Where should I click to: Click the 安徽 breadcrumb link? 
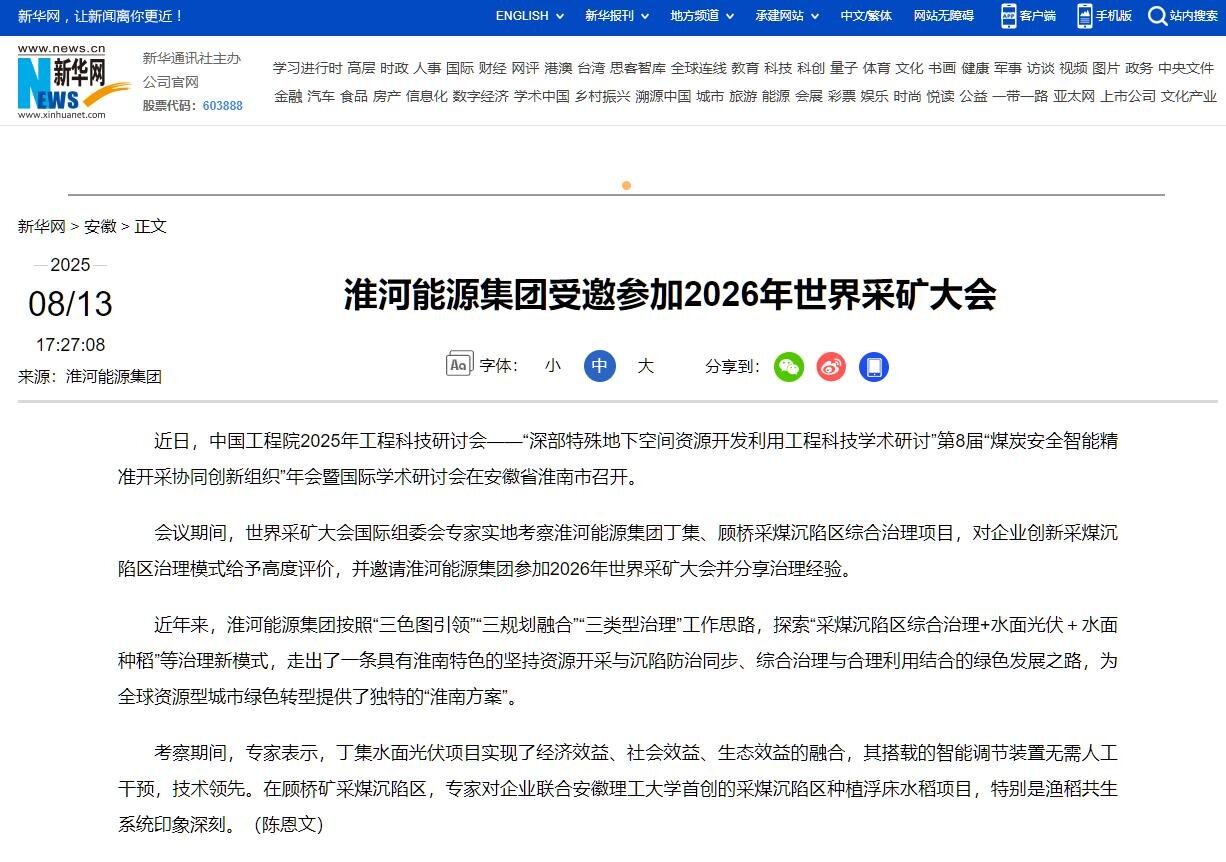[x=100, y=227]
